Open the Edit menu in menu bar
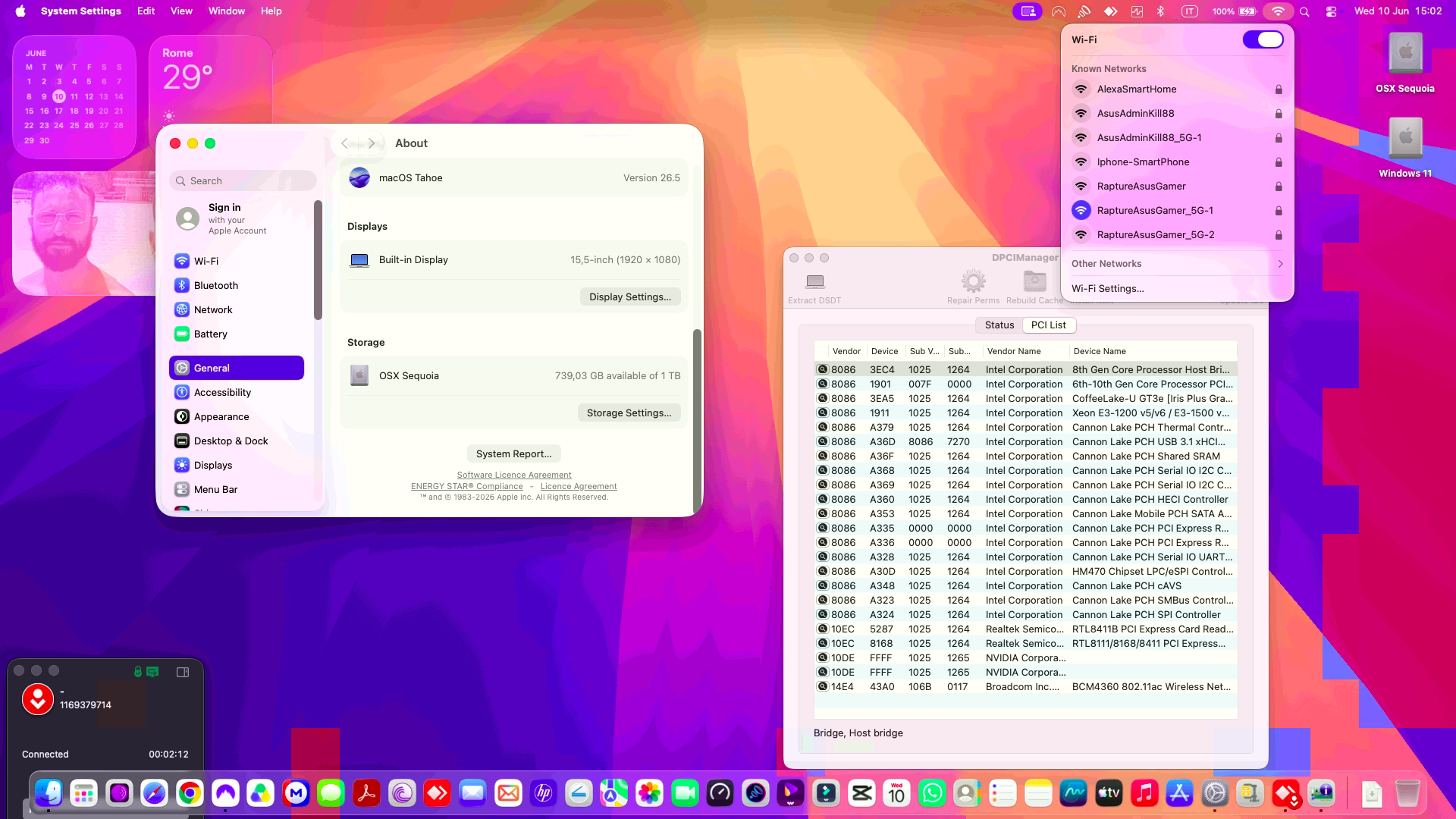This screenshot has height=819, width=1456. [146, 11]
